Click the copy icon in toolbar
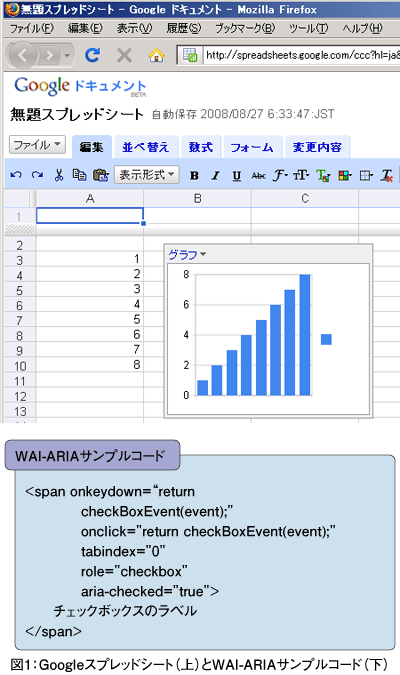Image resolution: width=400 pixels, height=675 pixels. [x=79, y=175]
